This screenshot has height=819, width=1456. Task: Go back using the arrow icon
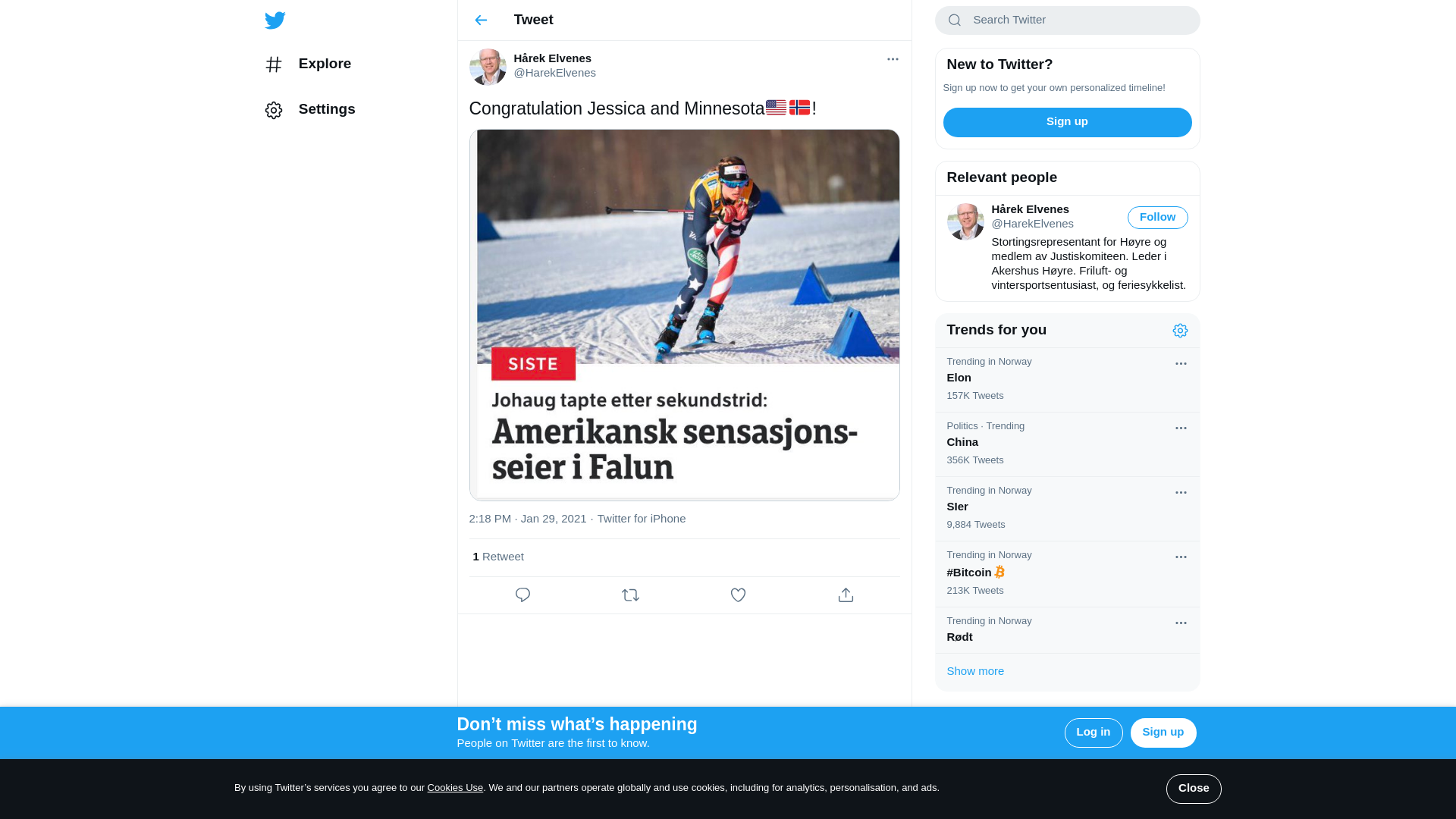(x=481, y=20)
